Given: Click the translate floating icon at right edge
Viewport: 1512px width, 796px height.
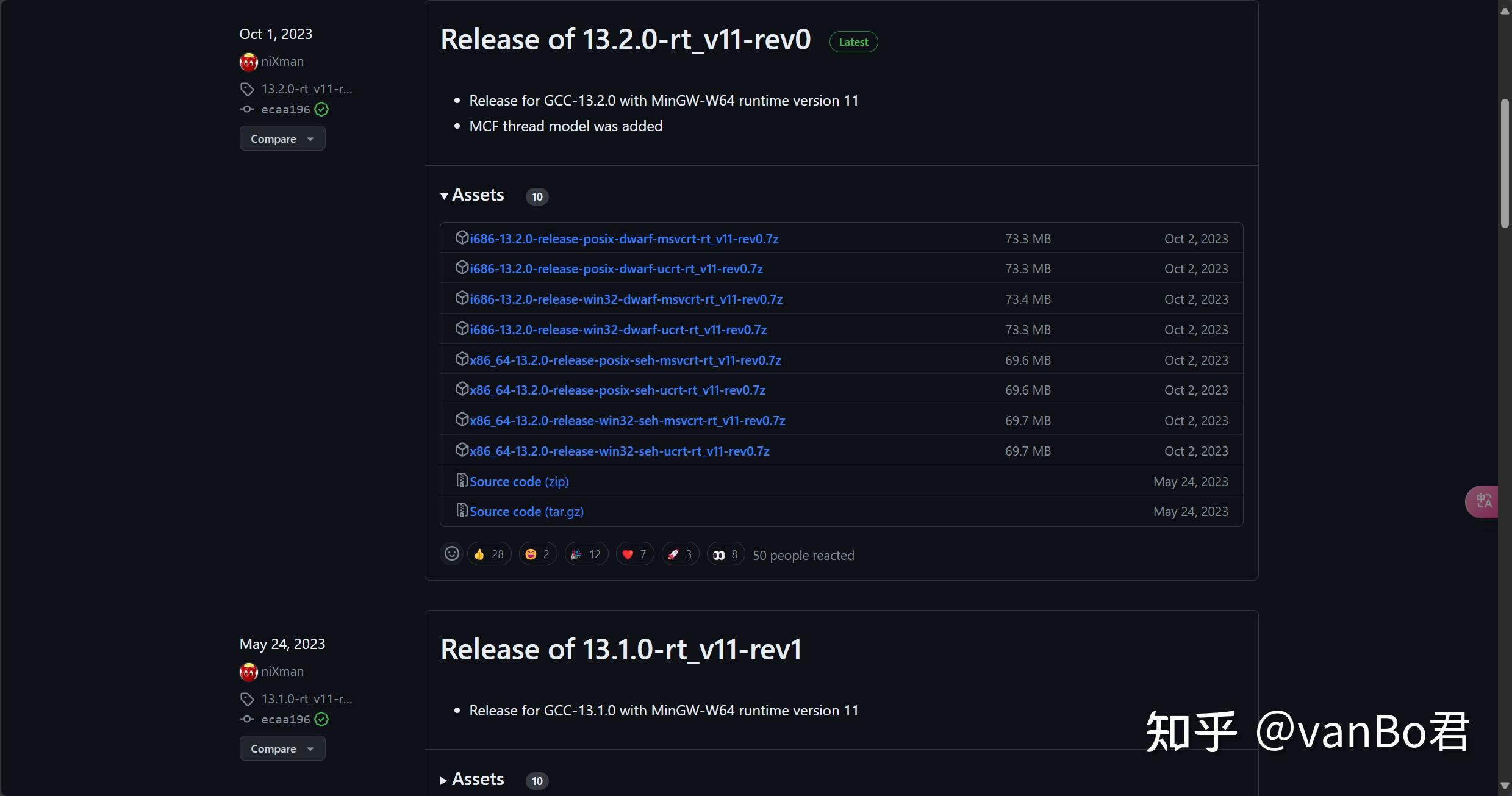Looking at the screenshot, I should [1483, 501].
